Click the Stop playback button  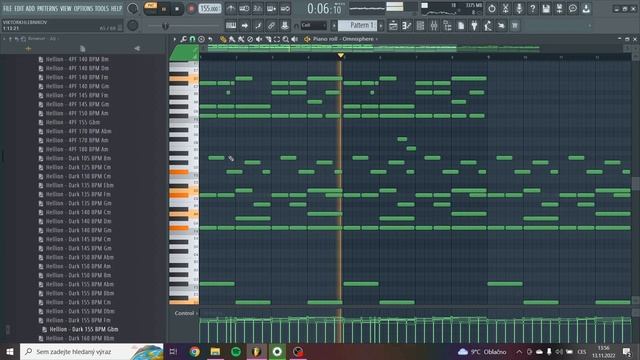tap(177, 9)
